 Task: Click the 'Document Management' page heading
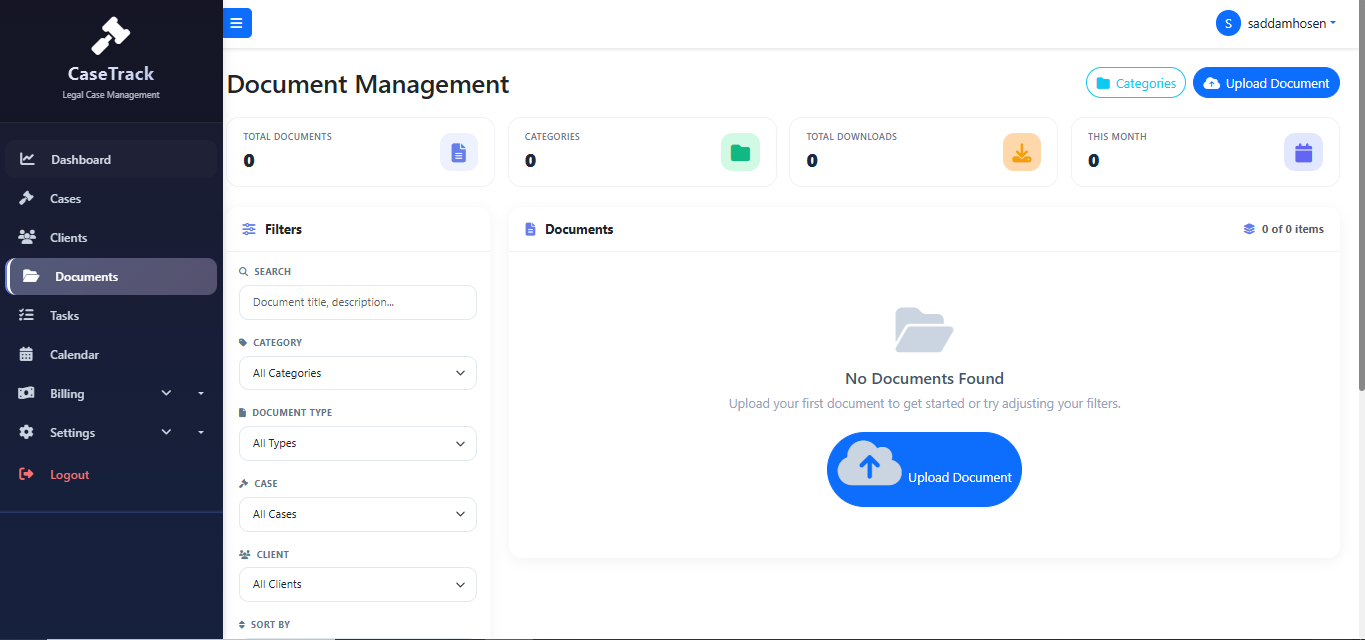tap(368, 84)
